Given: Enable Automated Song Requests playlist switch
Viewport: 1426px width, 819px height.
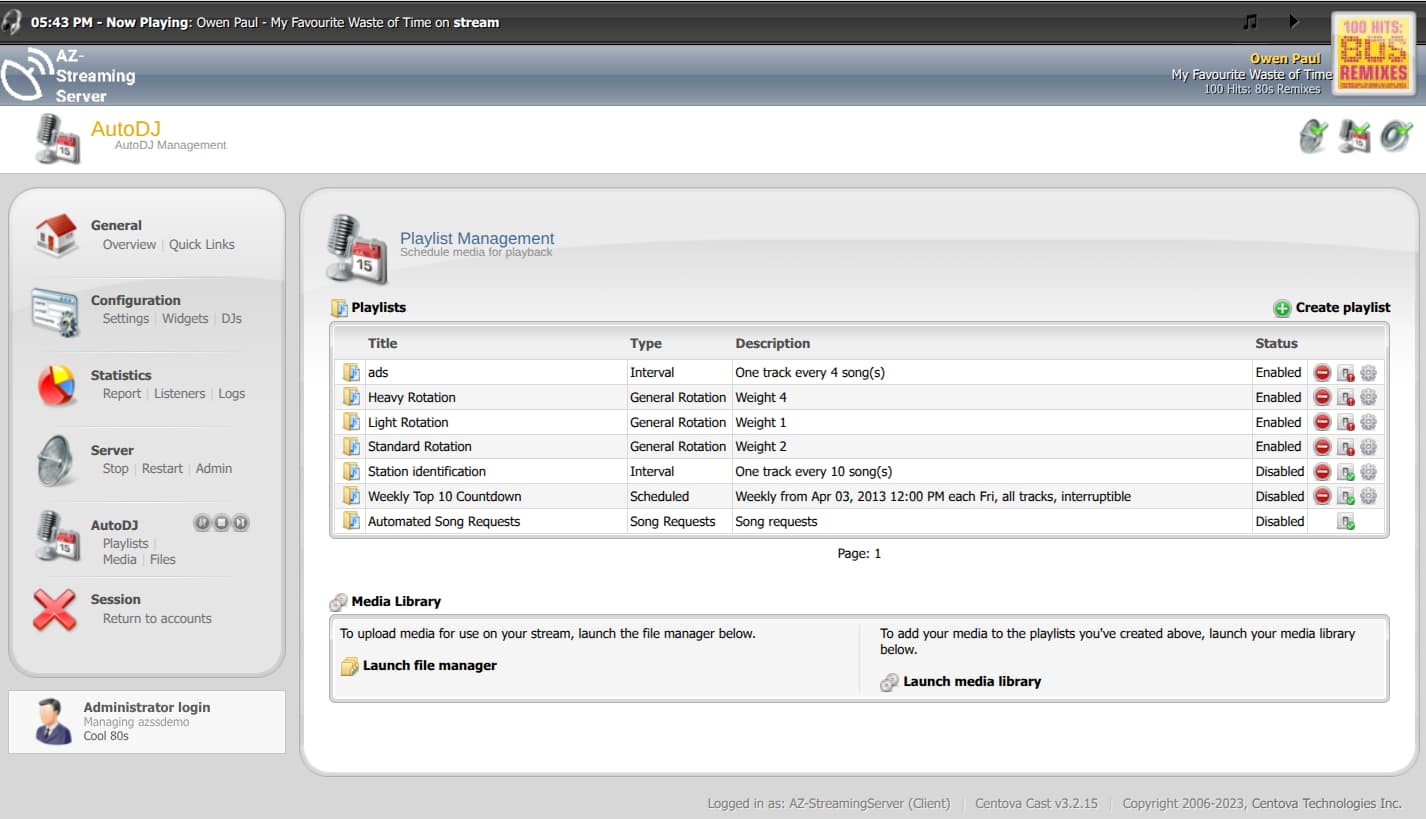Looking at the screenshot, I should pyautogui.click(x=1346, y=522).
